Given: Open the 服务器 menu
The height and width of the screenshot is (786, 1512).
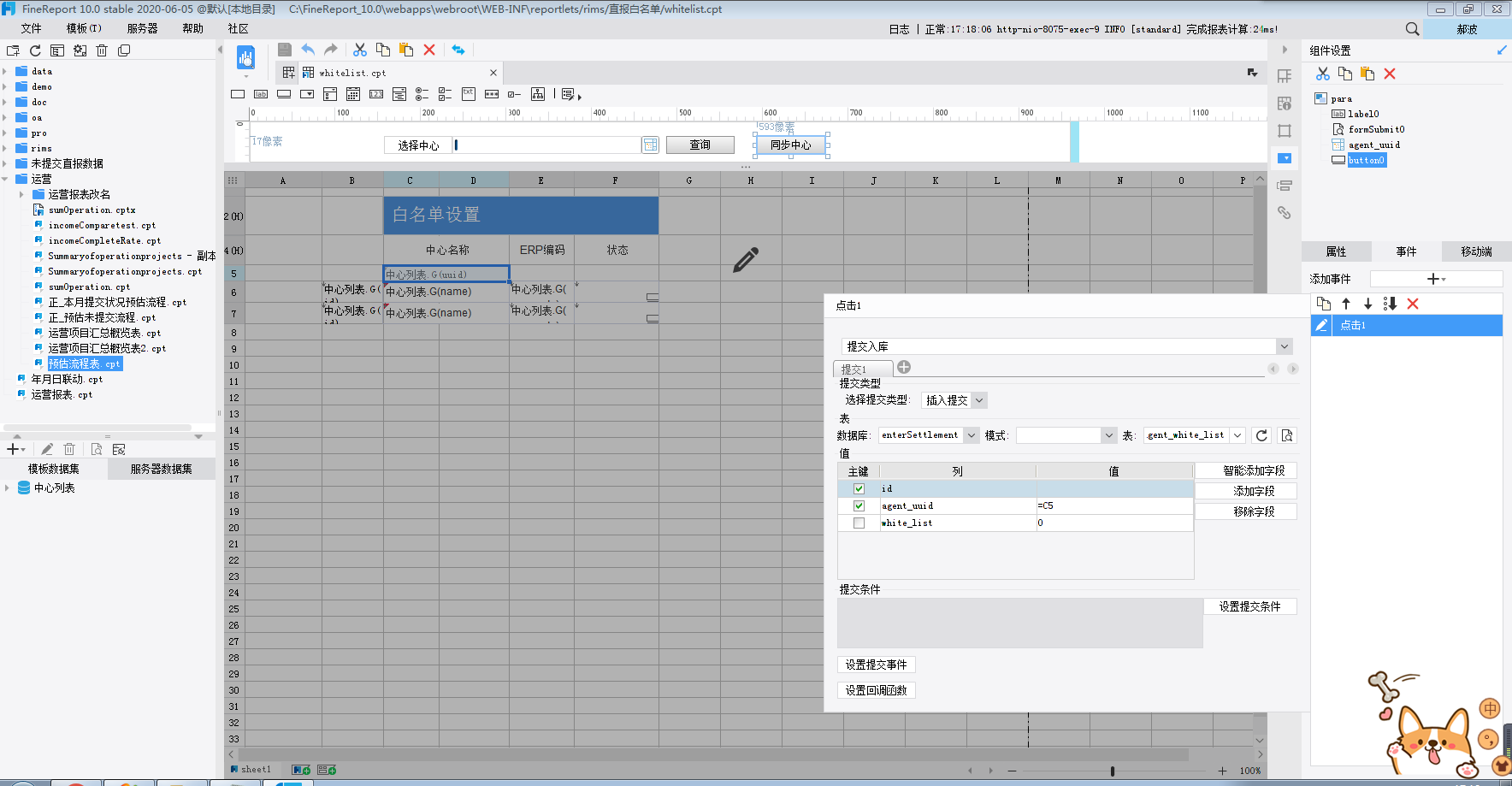Looking at the screenshot, I should coord(143,28).
